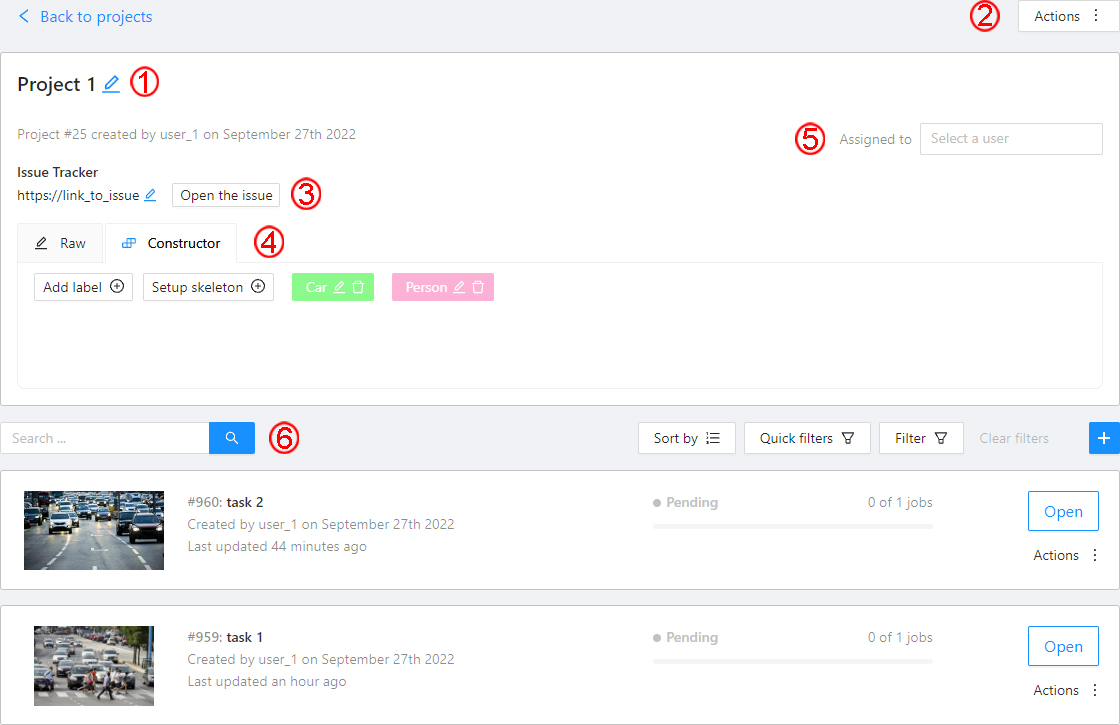Go back to projects link

[86, 17]
